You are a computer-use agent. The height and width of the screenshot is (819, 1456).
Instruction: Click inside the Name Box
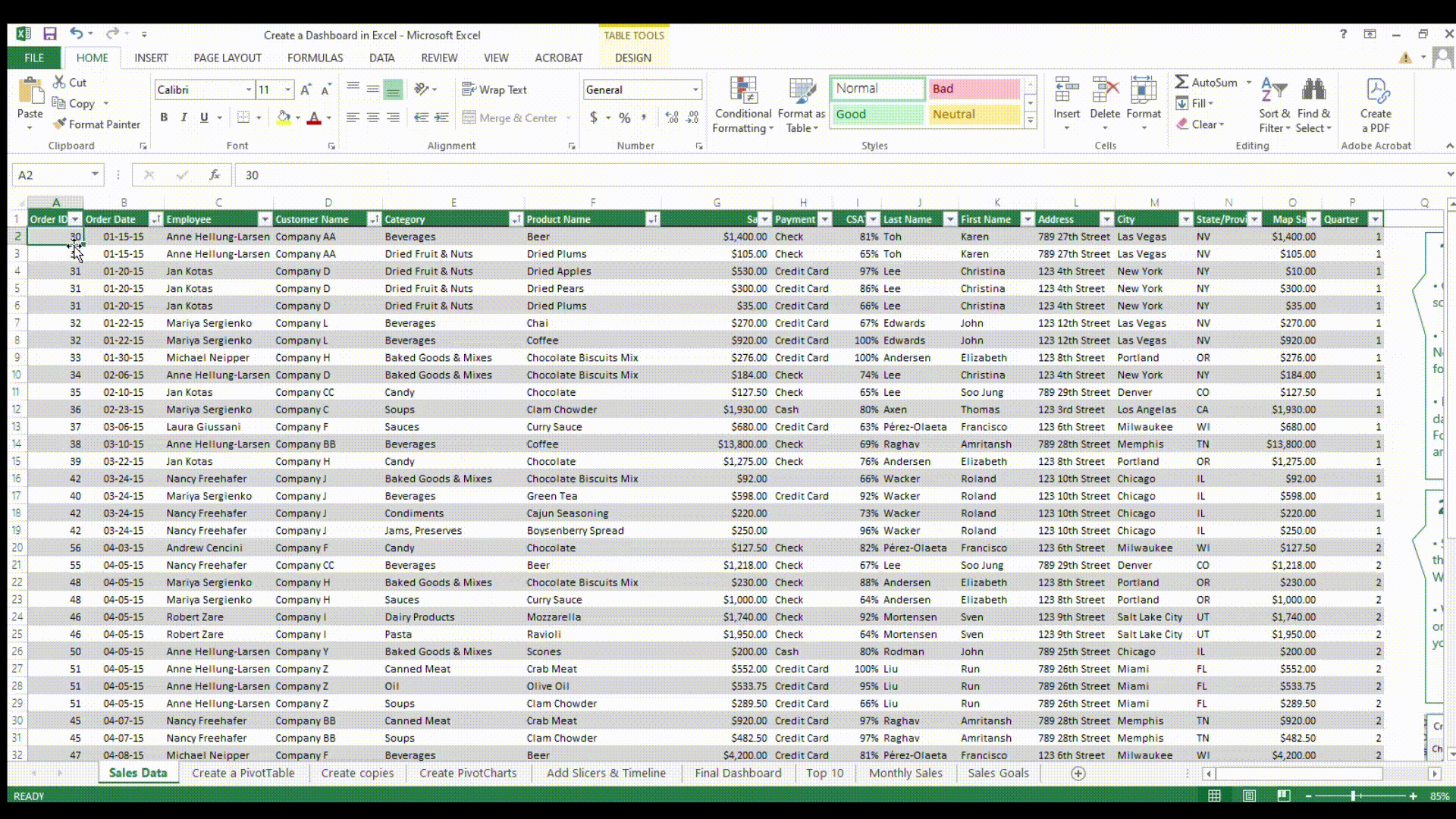tap(49, 174)
